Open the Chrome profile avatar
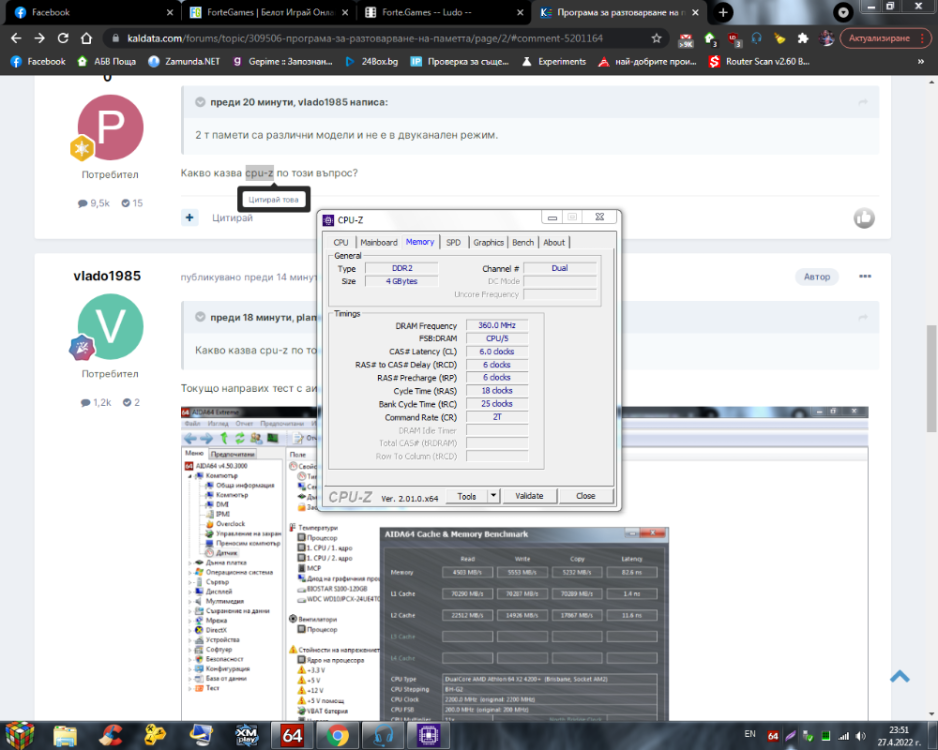 coord(827,38)
